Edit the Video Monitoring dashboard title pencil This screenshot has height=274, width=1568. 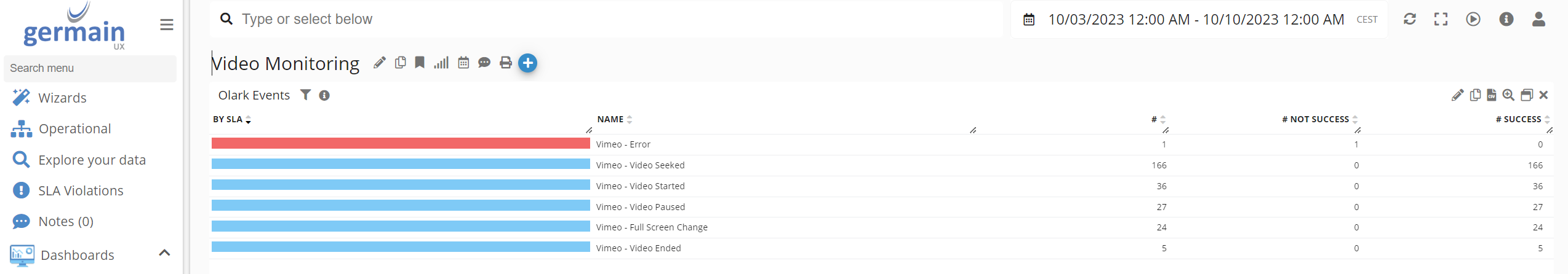pyautogui.click(x=380, y=63)
